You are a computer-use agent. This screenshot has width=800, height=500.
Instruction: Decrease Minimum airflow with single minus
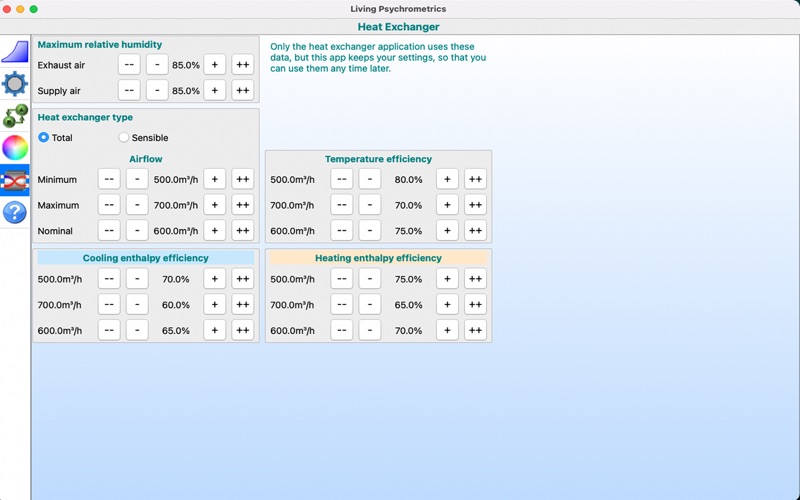coord(137,179)
